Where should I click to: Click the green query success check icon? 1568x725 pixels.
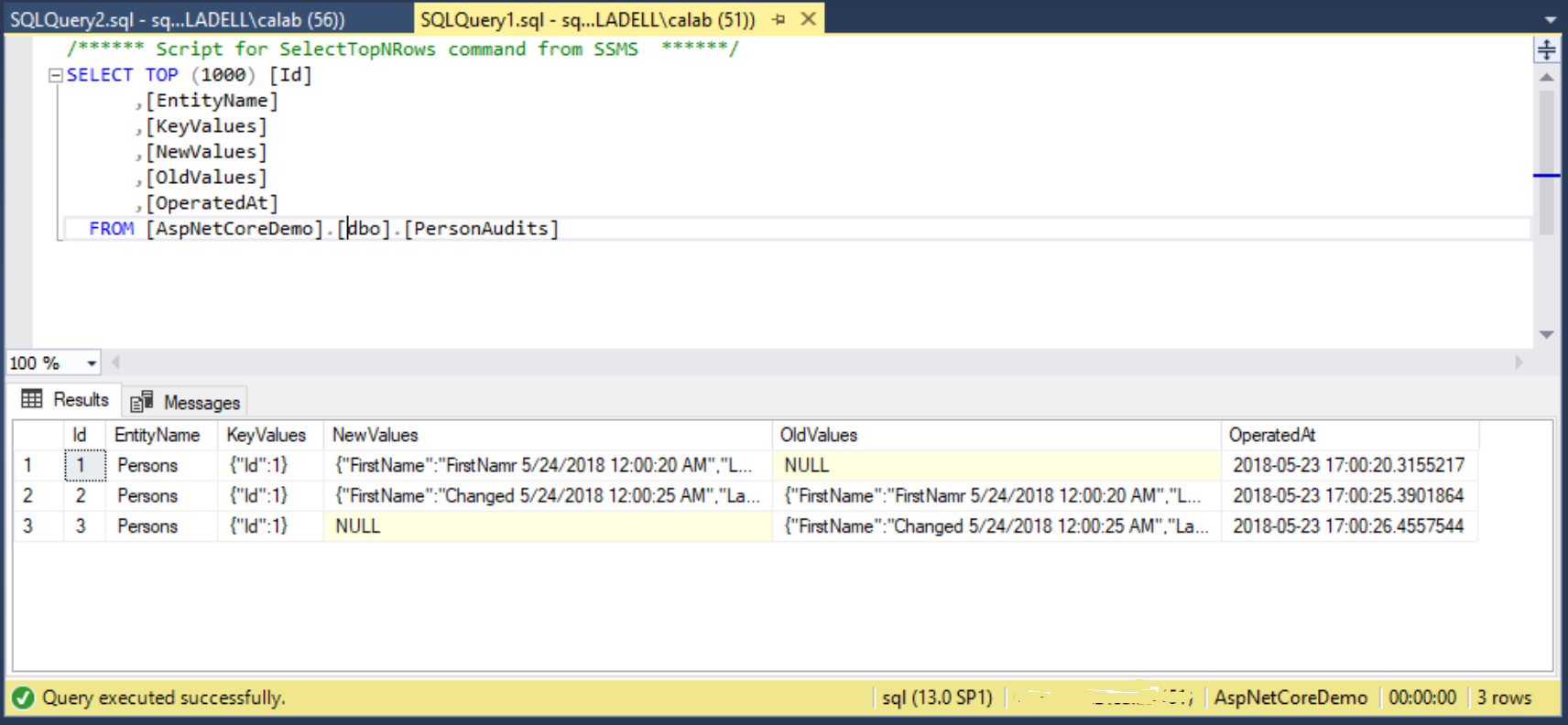pos(23,698)
